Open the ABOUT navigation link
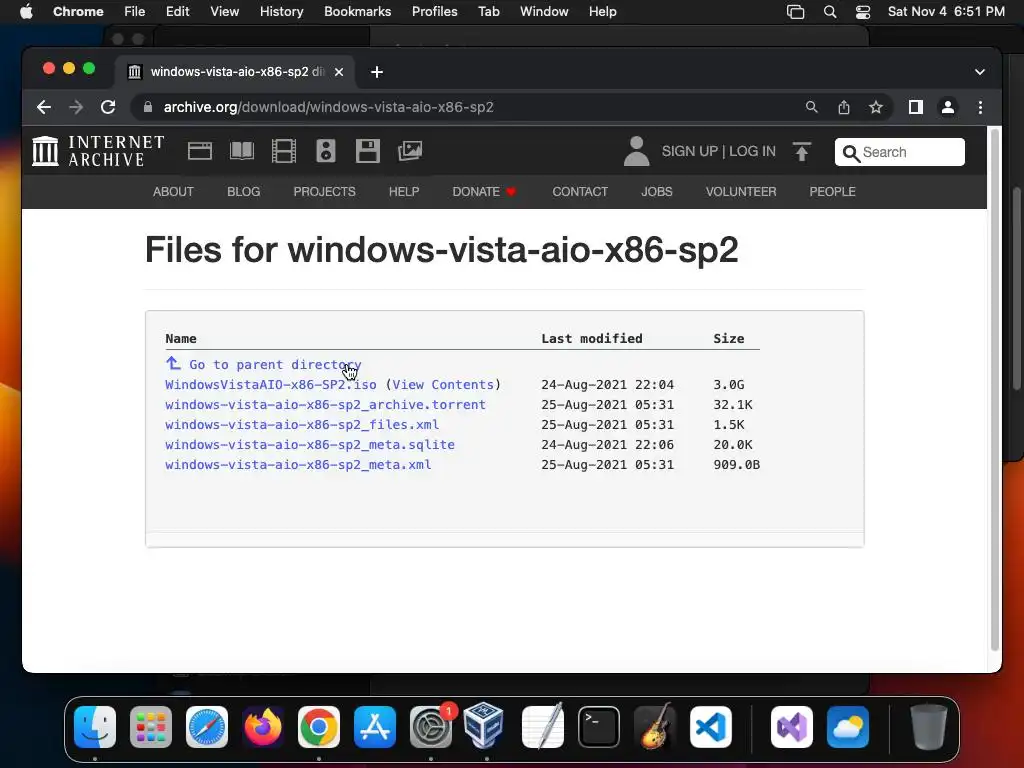This screenshot has width=1024, height=768. (x=173, y=191)
